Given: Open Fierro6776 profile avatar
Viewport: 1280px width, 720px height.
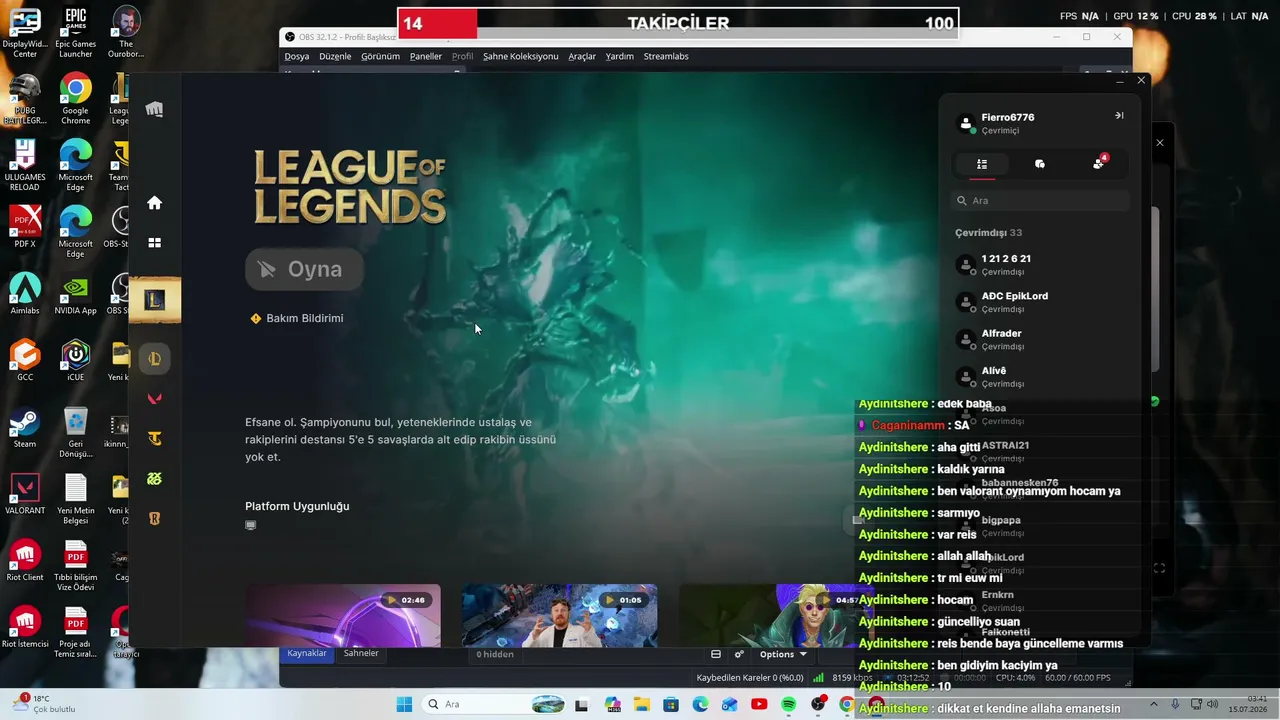Looking at the screenshot, I should pyautogui.click(x=966, y=124).
